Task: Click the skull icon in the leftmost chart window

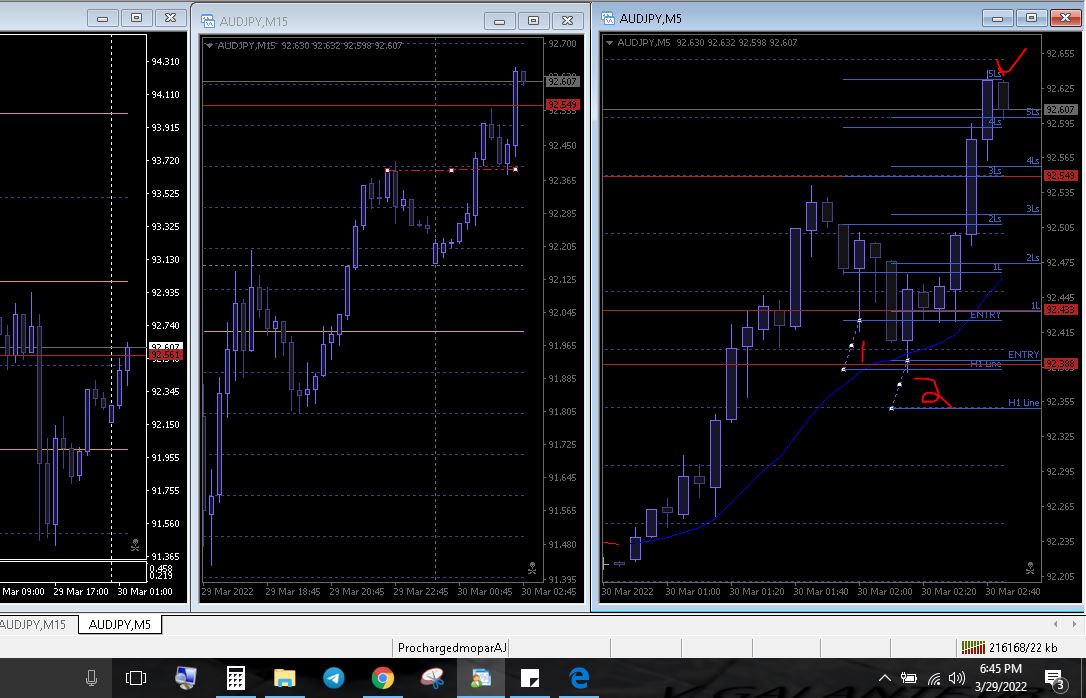Action: tap(135, 546)
